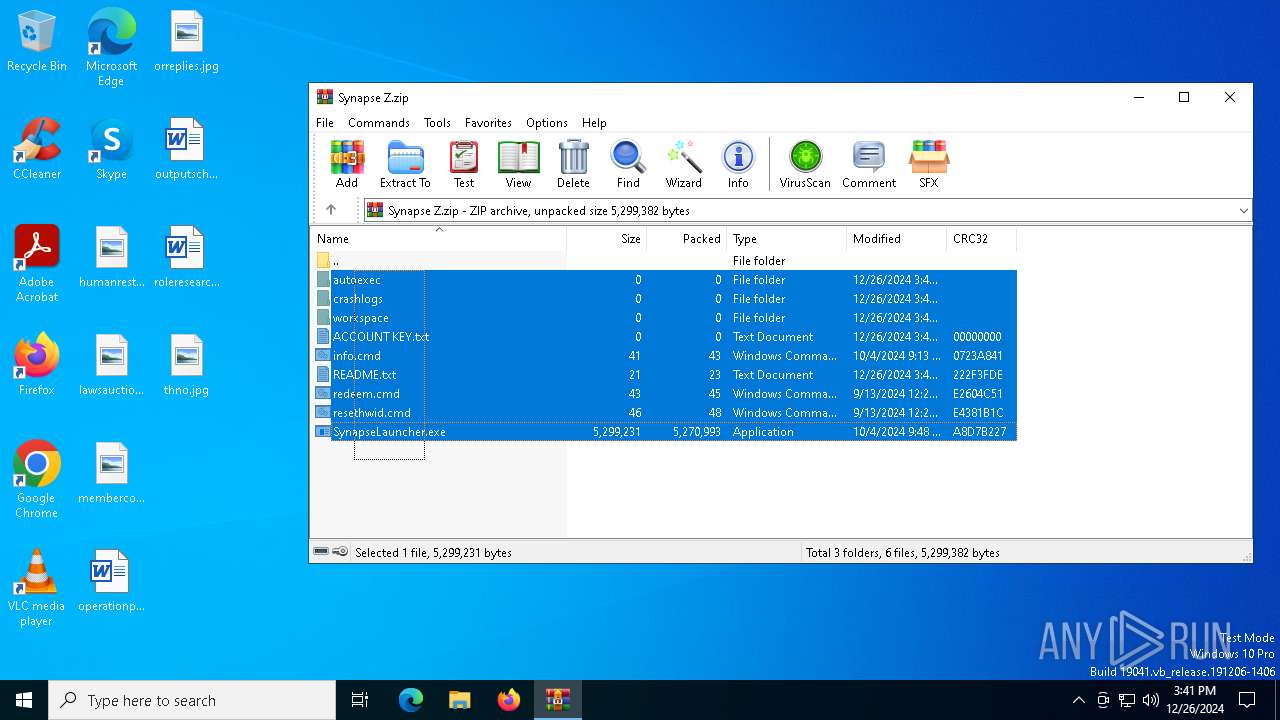1280x720 pixels.
Task: Open the Options menu
Action: (547, 123)
